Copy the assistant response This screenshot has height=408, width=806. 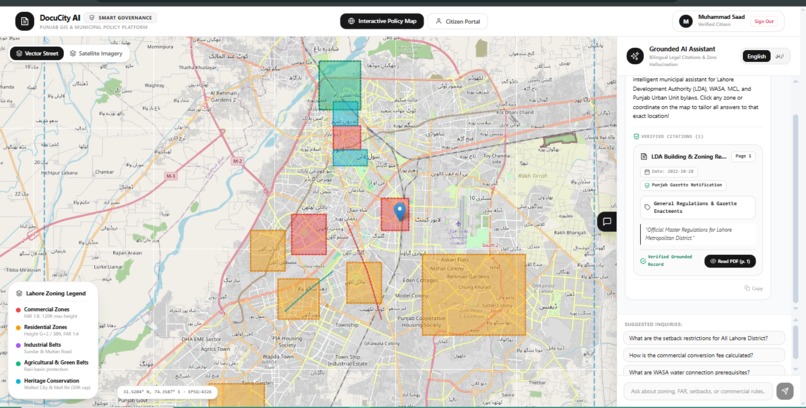pos(754,288)
